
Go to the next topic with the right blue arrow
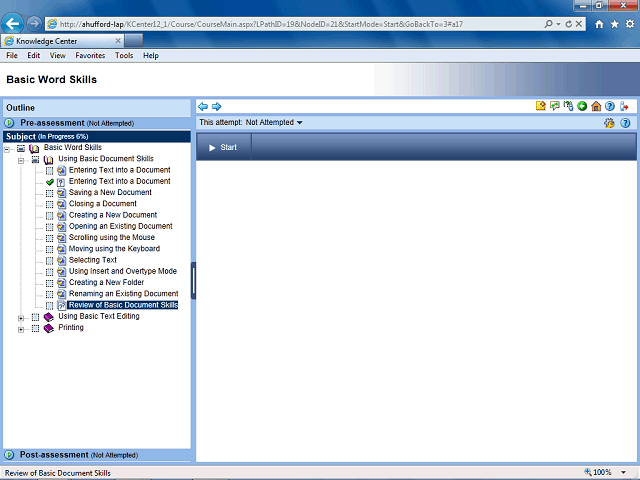point(216,107)
